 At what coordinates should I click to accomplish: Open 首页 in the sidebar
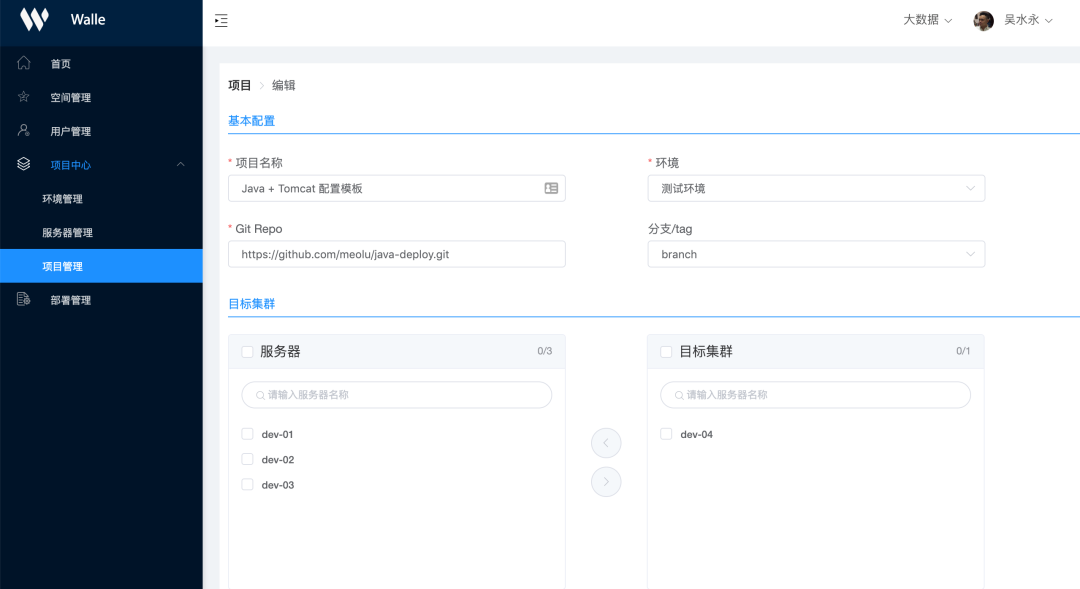[x=101, y=63]
